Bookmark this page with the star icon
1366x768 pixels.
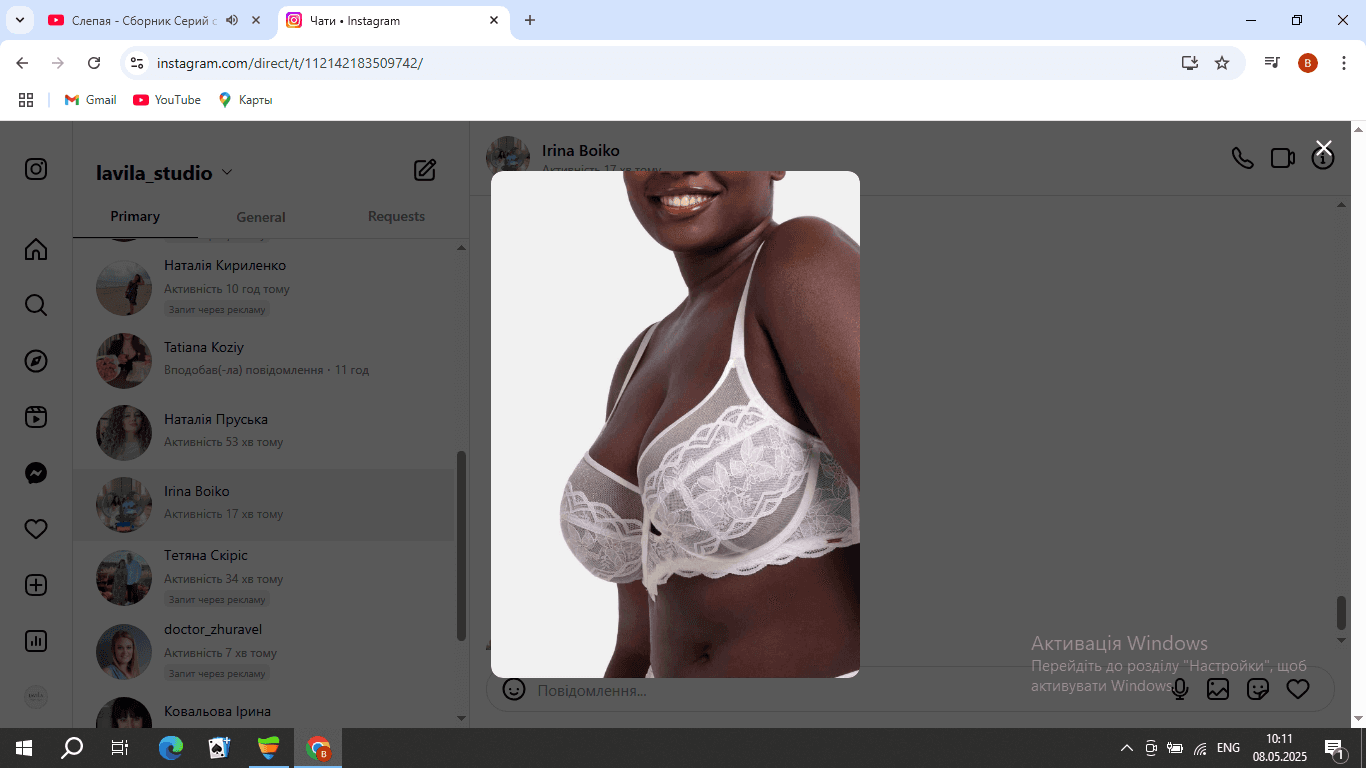pos(1222,63)
